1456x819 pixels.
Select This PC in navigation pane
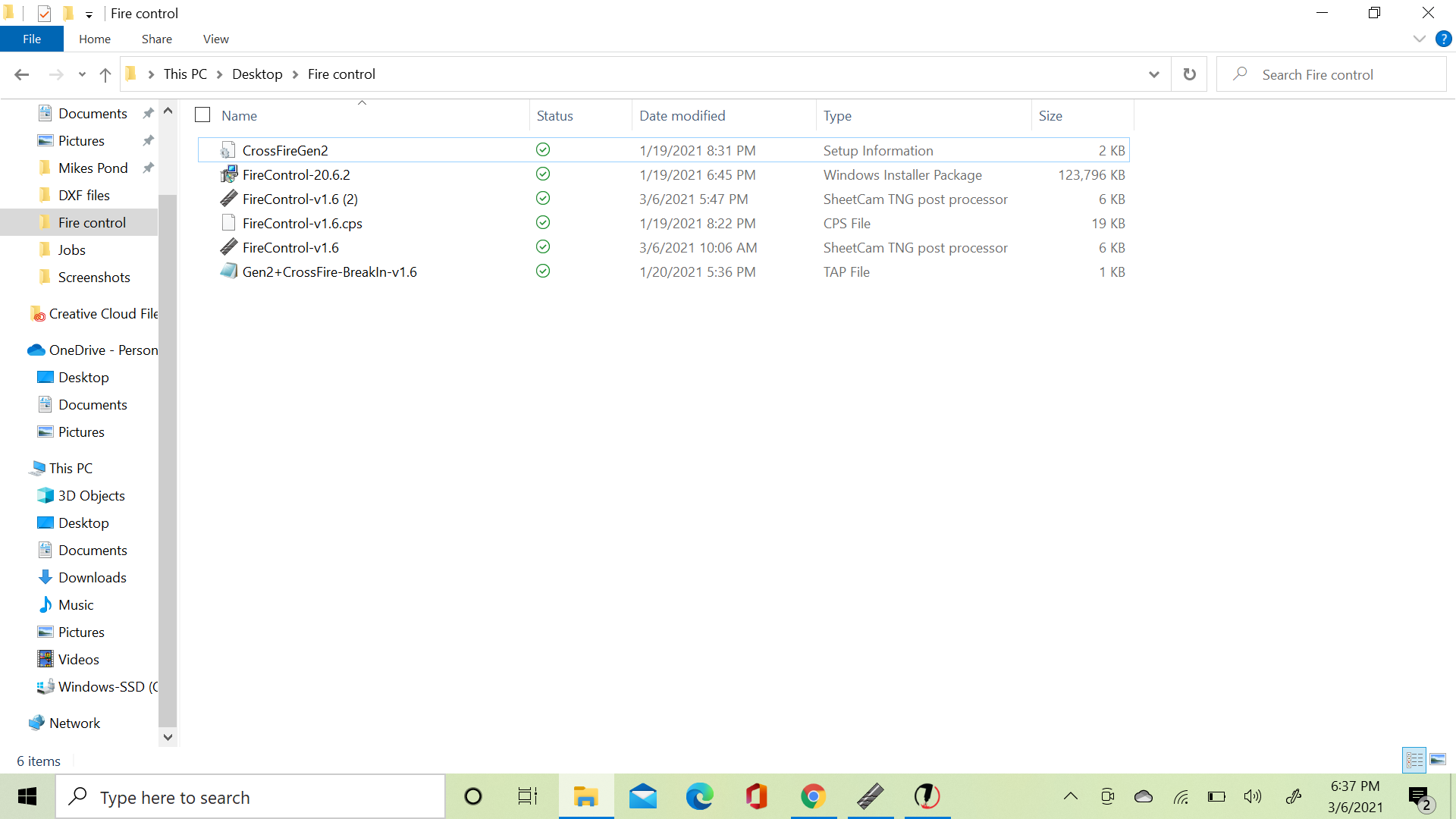coord(71,468)
